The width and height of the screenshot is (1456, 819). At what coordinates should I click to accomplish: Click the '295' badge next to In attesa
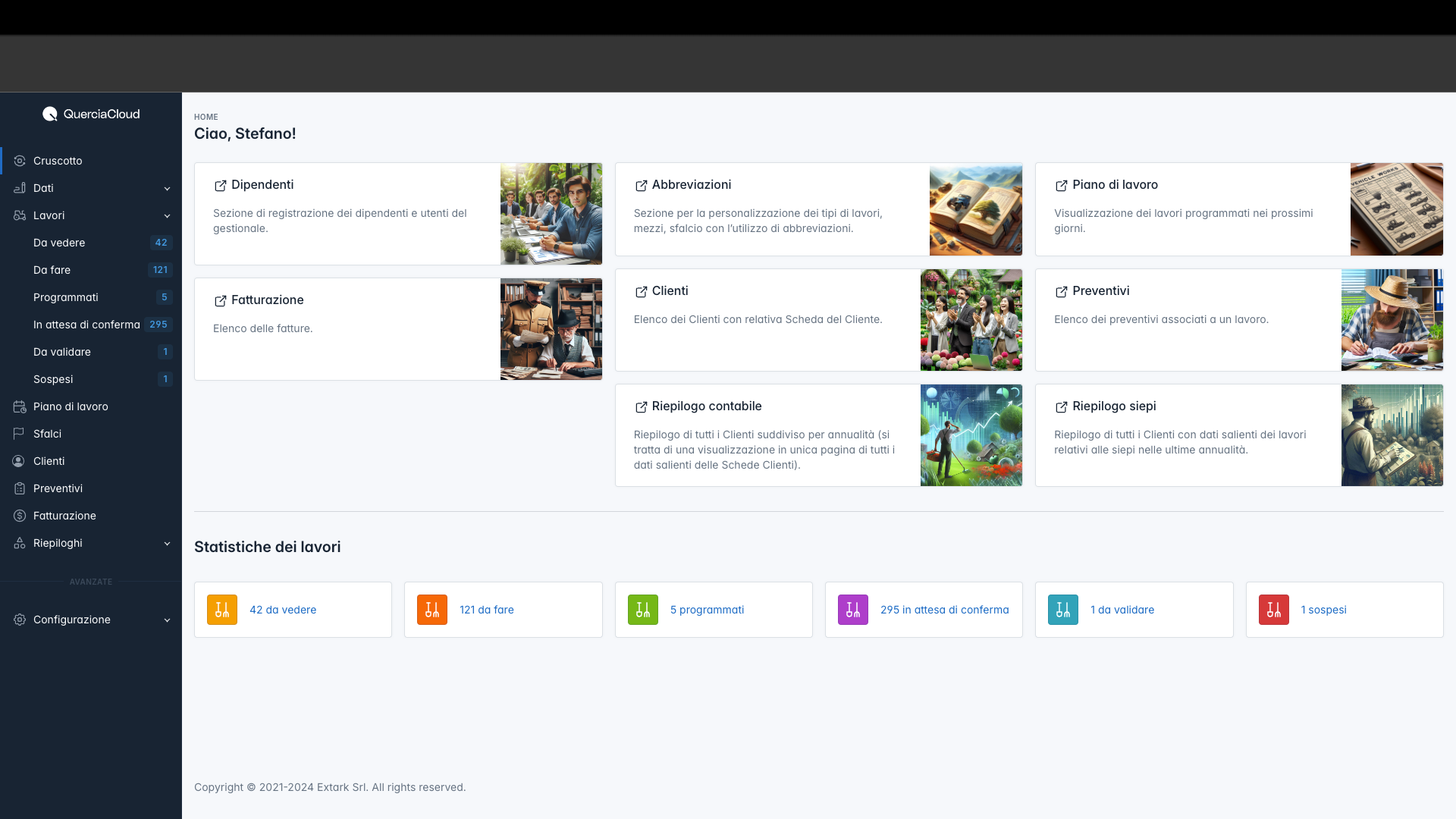[x=158, y=325]
